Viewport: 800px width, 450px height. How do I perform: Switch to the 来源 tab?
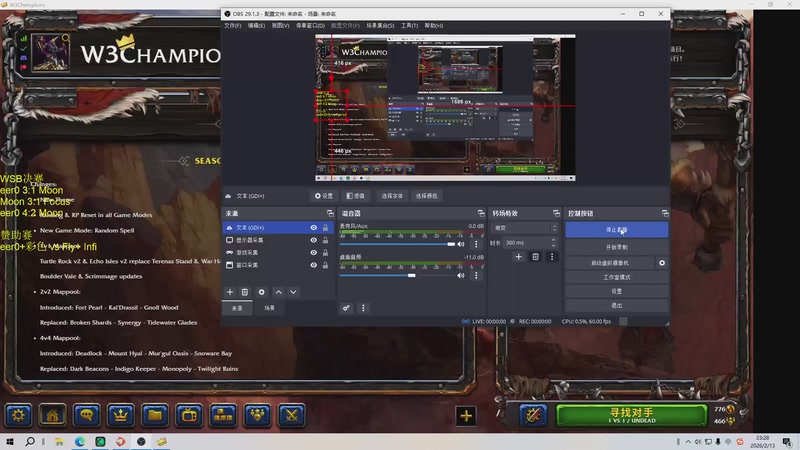(237, 308)
